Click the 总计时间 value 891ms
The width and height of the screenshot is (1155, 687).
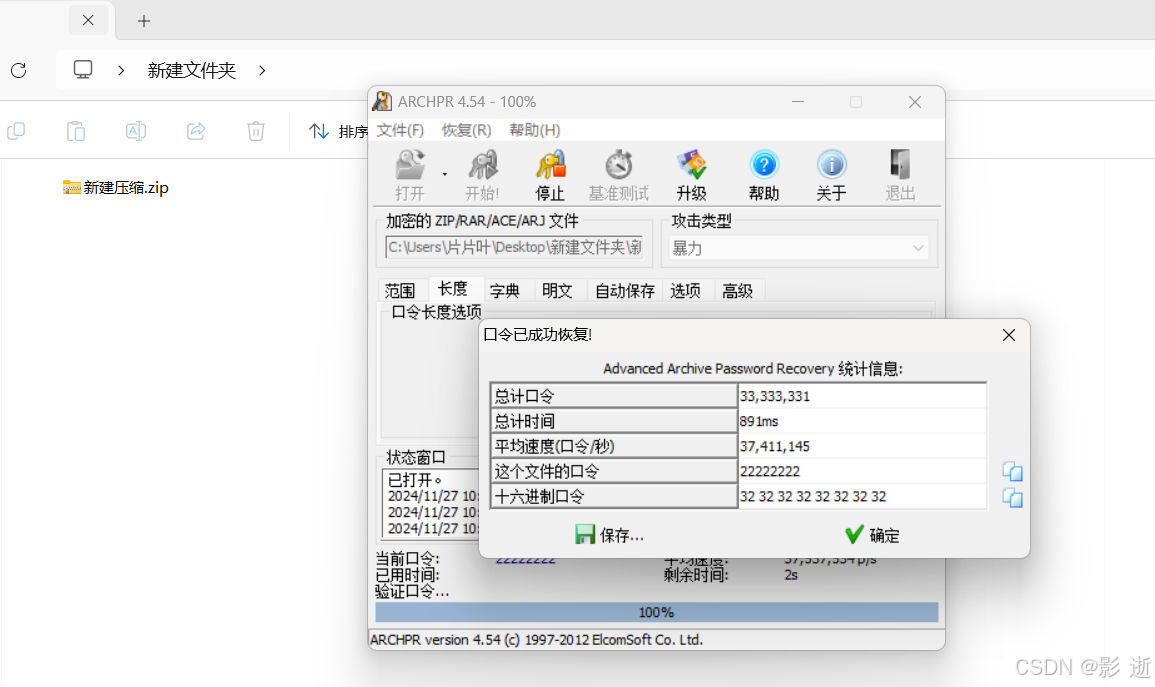click(862, 421)
